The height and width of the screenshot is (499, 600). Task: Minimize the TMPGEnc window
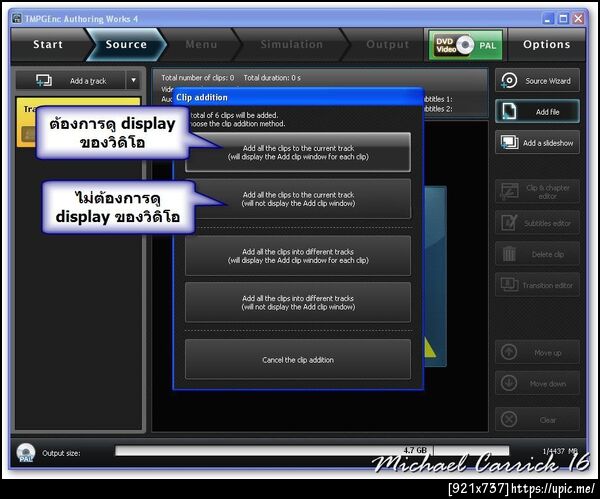(x=548, y=18)
